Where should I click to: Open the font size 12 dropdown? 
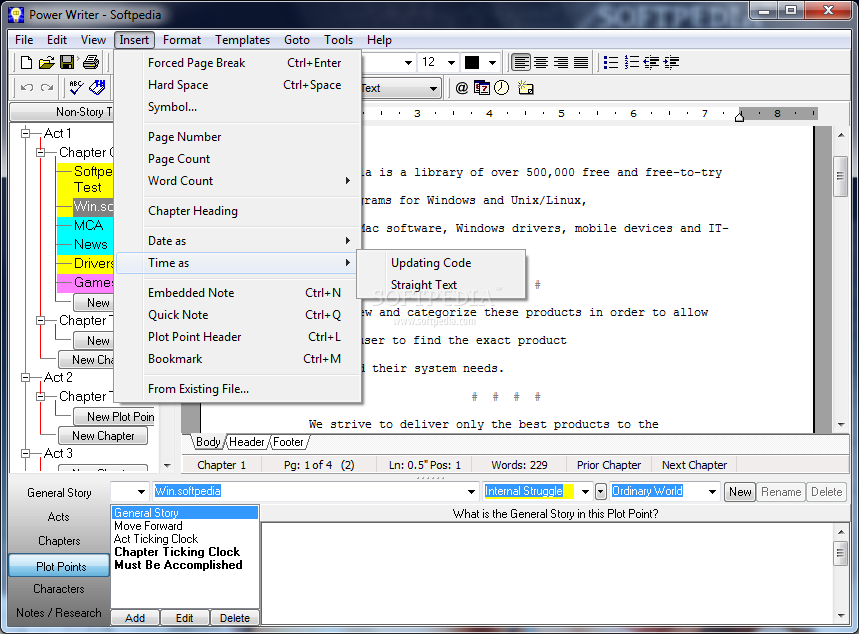tap(451, 62)
